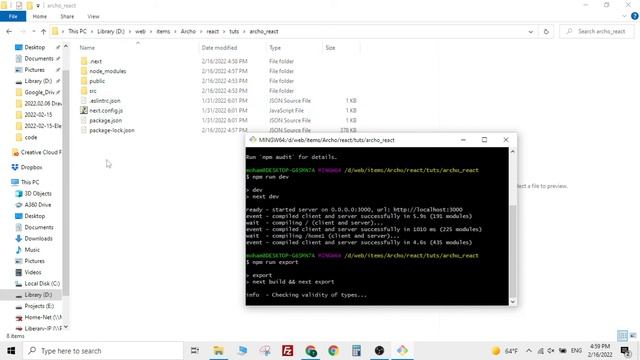Click 'tuts' in address path
This screenshot has height=360, width=640.
(x=234, y=31)
